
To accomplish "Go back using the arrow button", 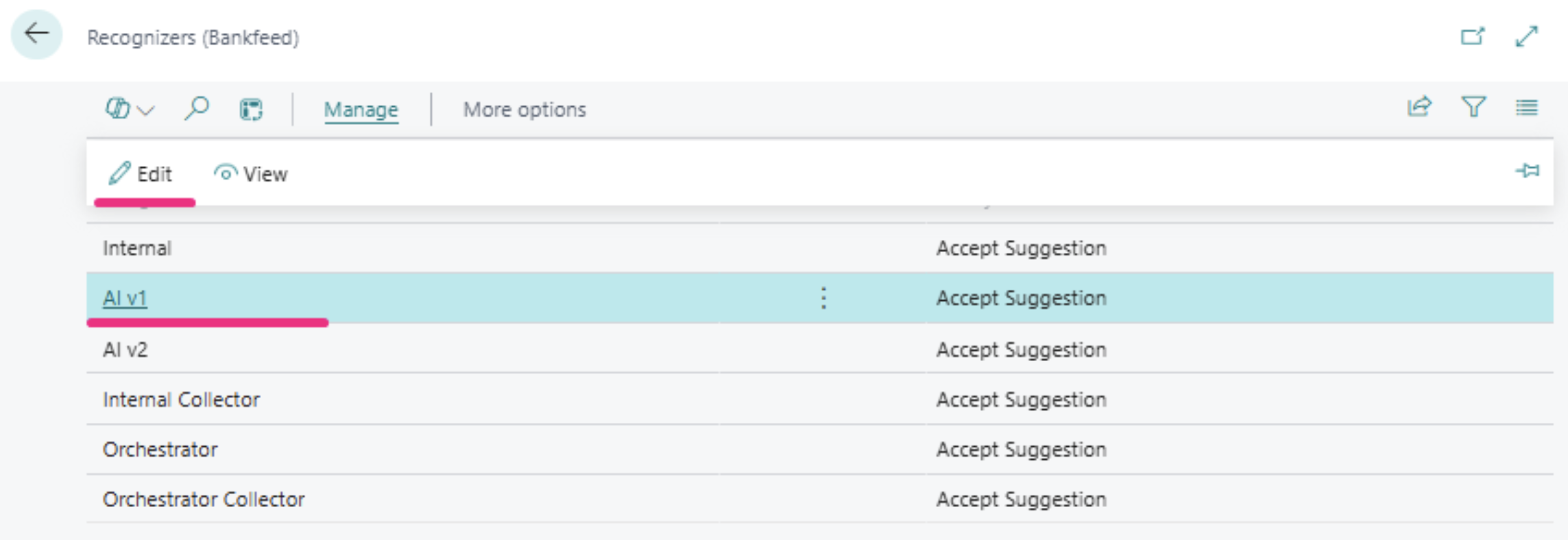I will (x=36, y=34).
